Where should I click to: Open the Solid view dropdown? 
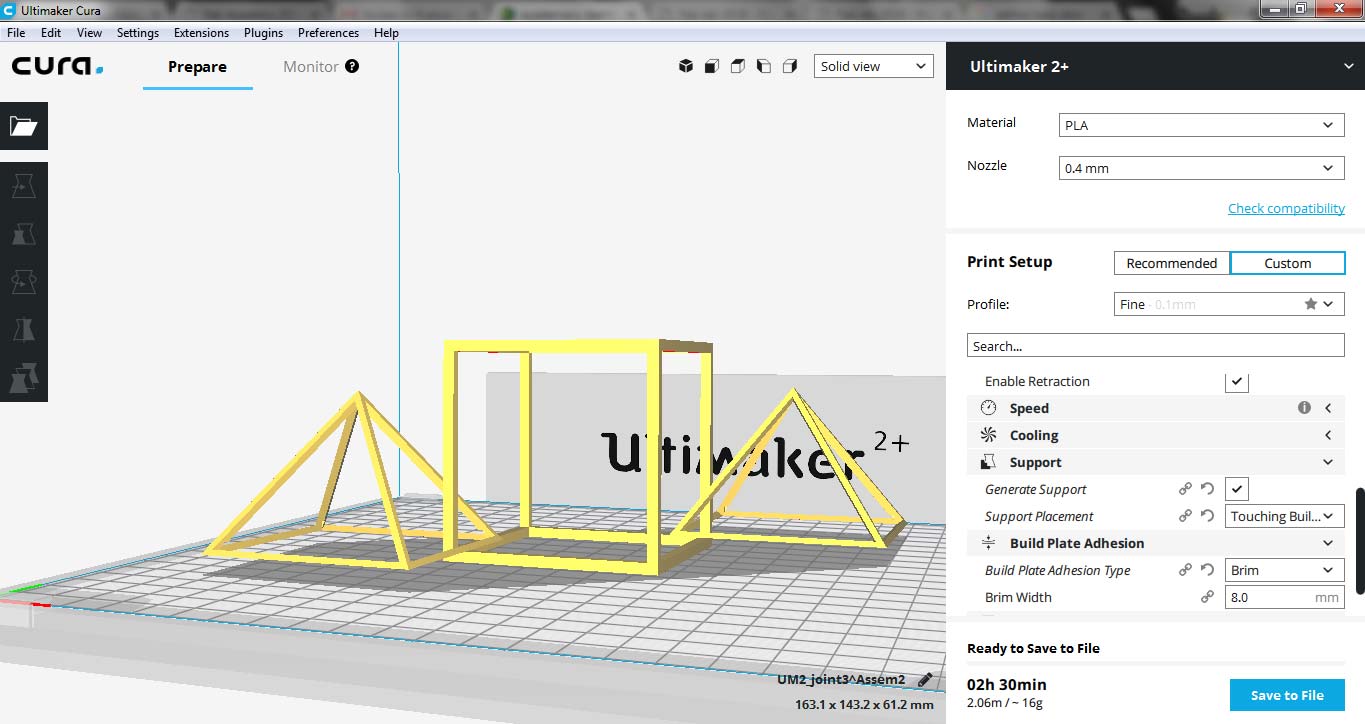(873, 66)
